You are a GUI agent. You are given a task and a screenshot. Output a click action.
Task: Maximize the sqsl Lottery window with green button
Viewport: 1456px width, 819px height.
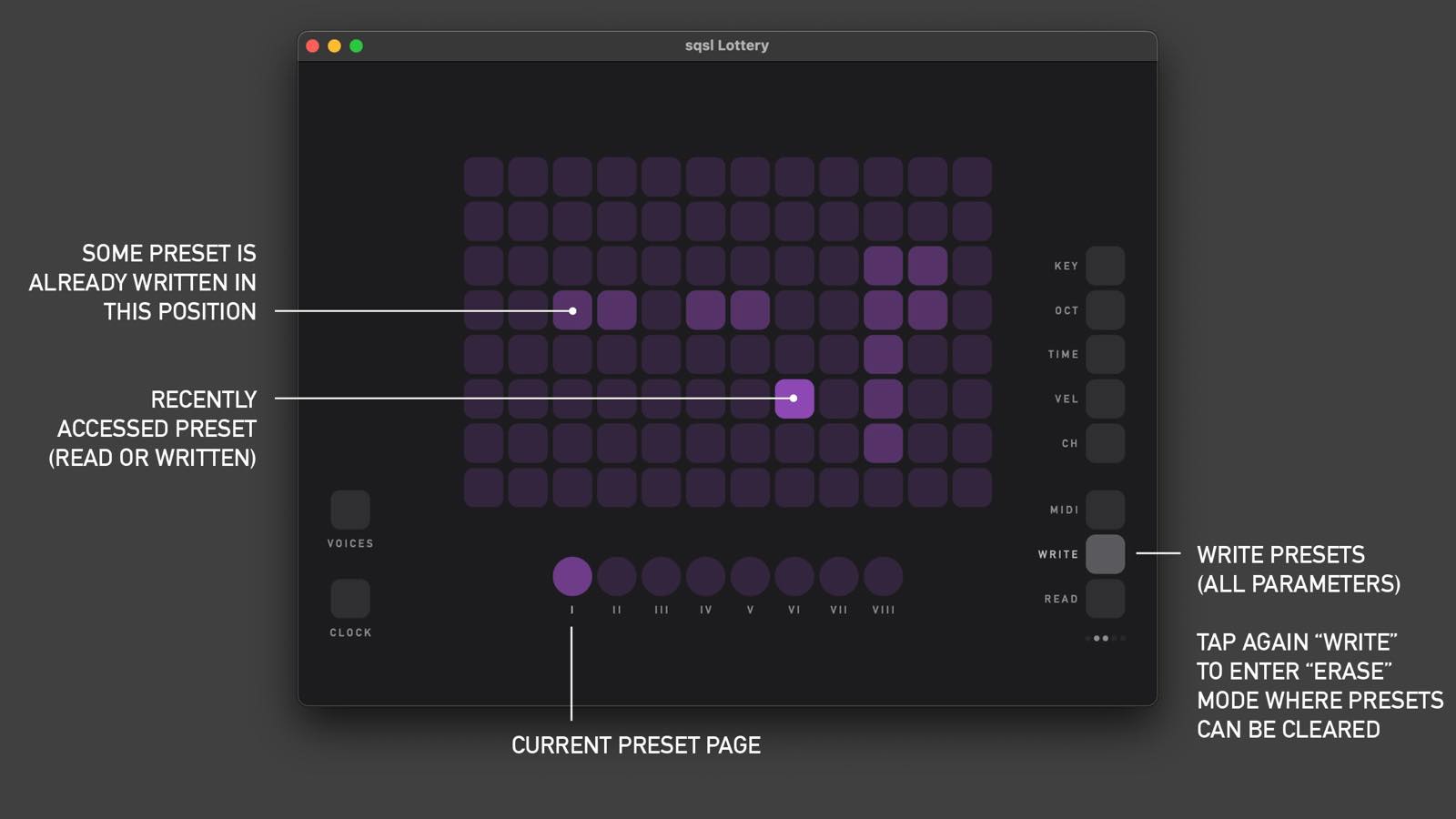pyautogui.click(x=357, y=45)
